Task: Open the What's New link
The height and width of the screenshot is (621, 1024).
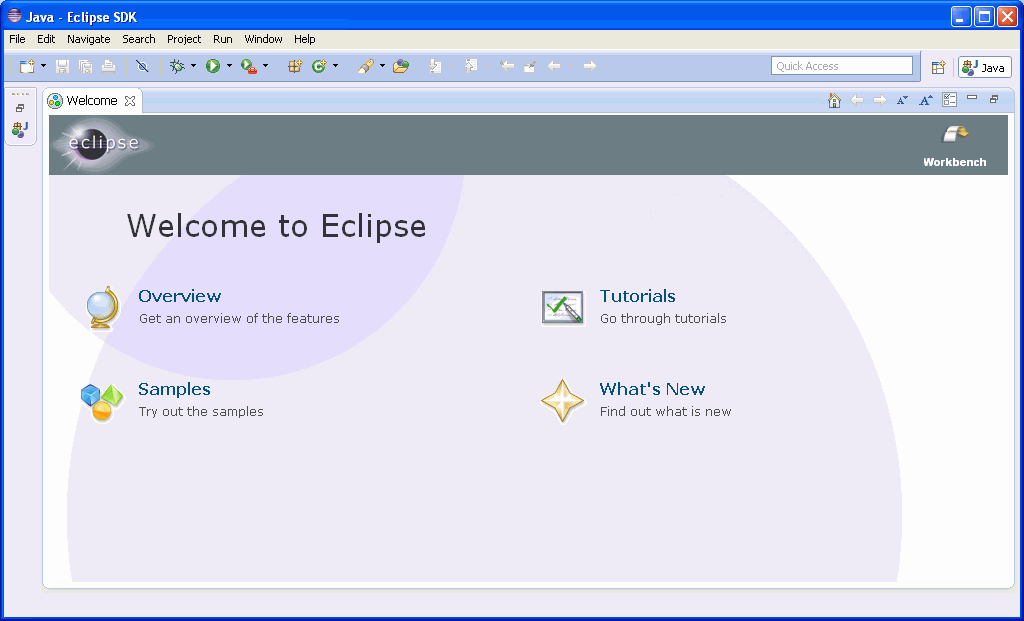Action: click(x=652, y=389)
